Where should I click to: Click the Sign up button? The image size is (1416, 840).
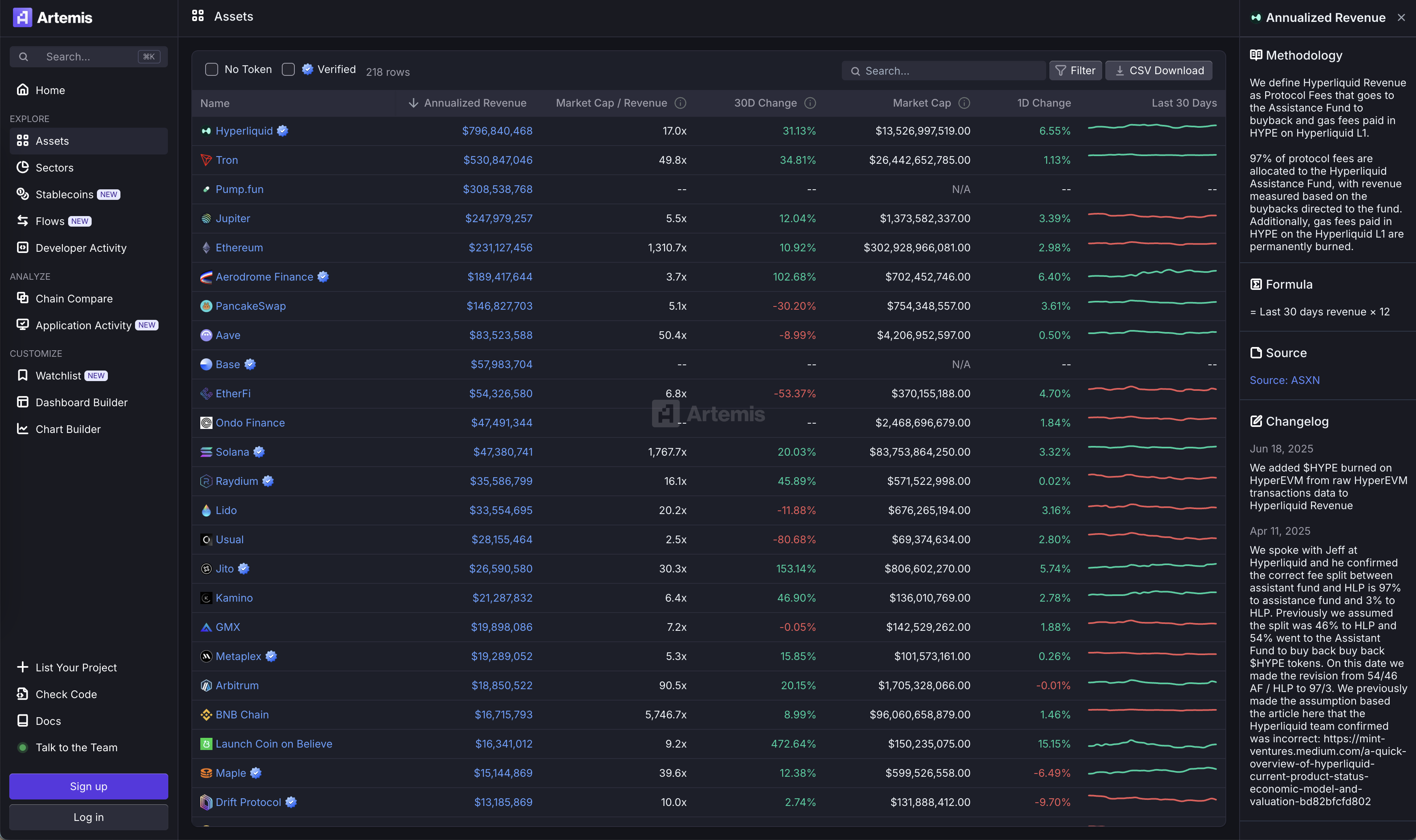[x=89, y=786]
